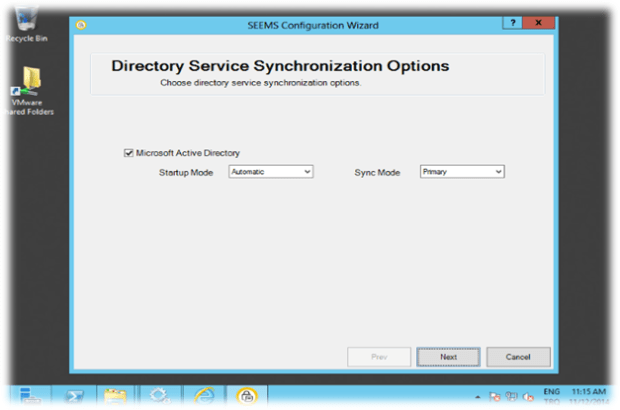Click the Prev button
This screenshot has height=410, width=620.
pyautogui.click(x=379, y=357)
